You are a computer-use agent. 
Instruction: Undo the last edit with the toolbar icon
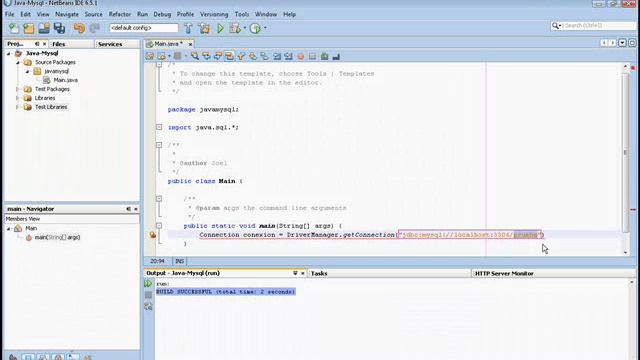coord(79,28)
